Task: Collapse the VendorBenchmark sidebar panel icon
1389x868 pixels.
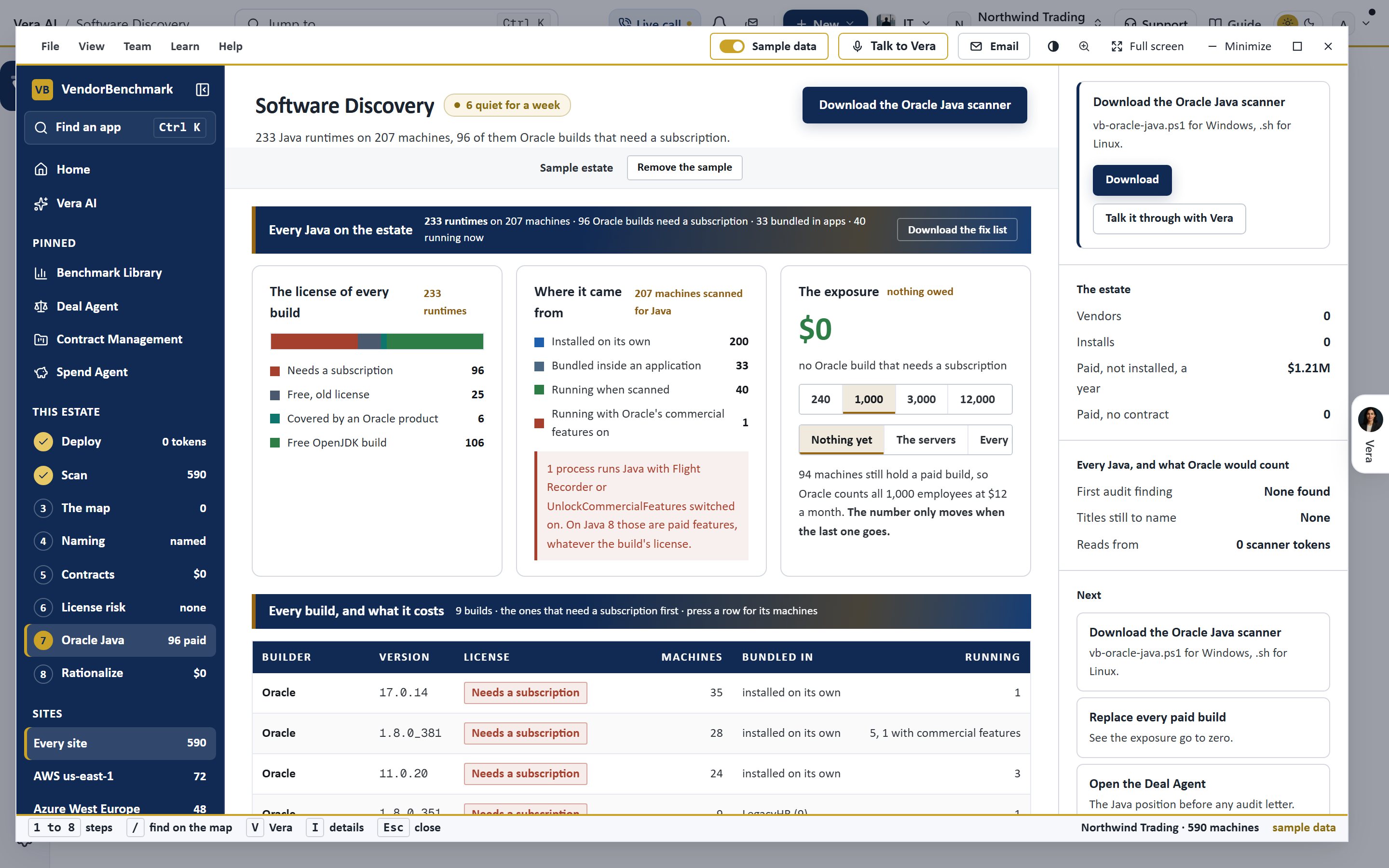Action: 203,90
